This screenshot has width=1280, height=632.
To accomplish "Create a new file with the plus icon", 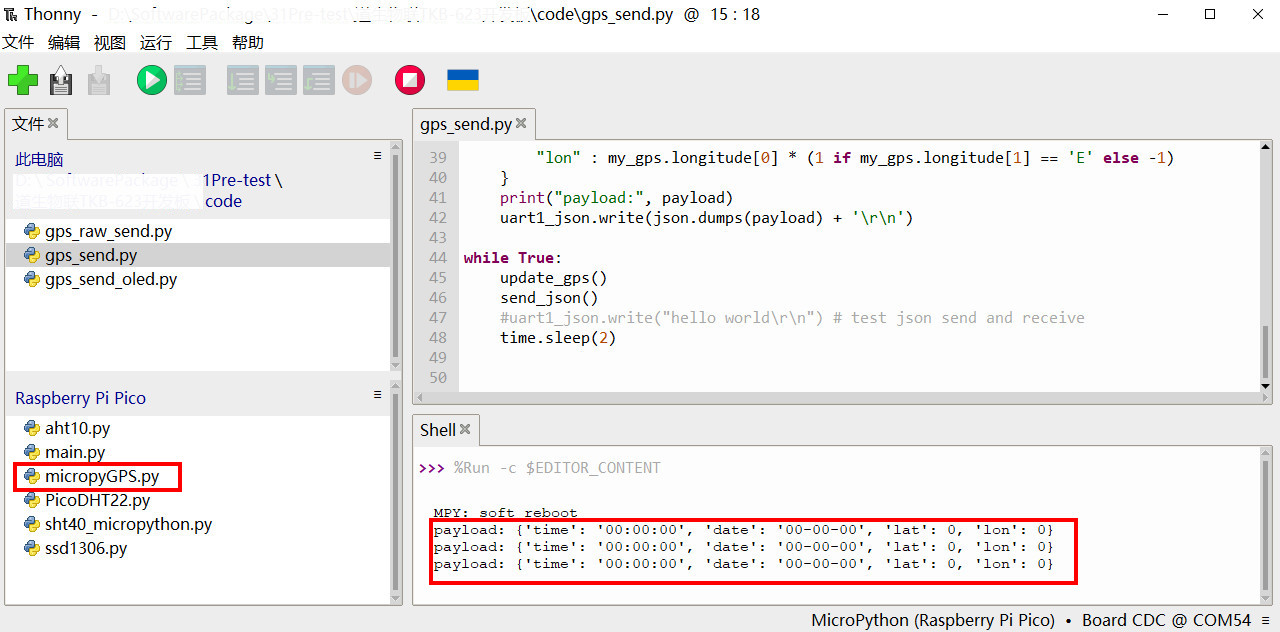I will (22, 79).
